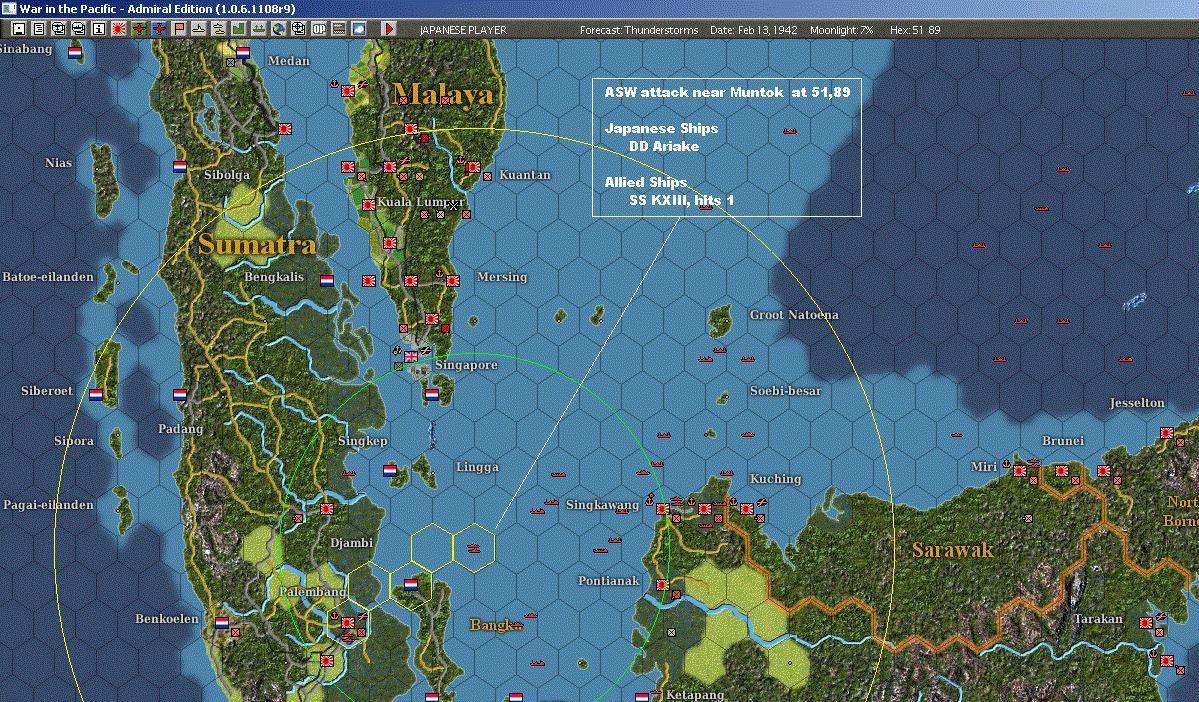Open the document list report icon
Screen dimensions: 1199x702
pyautogui.click(x=39, y=29)
